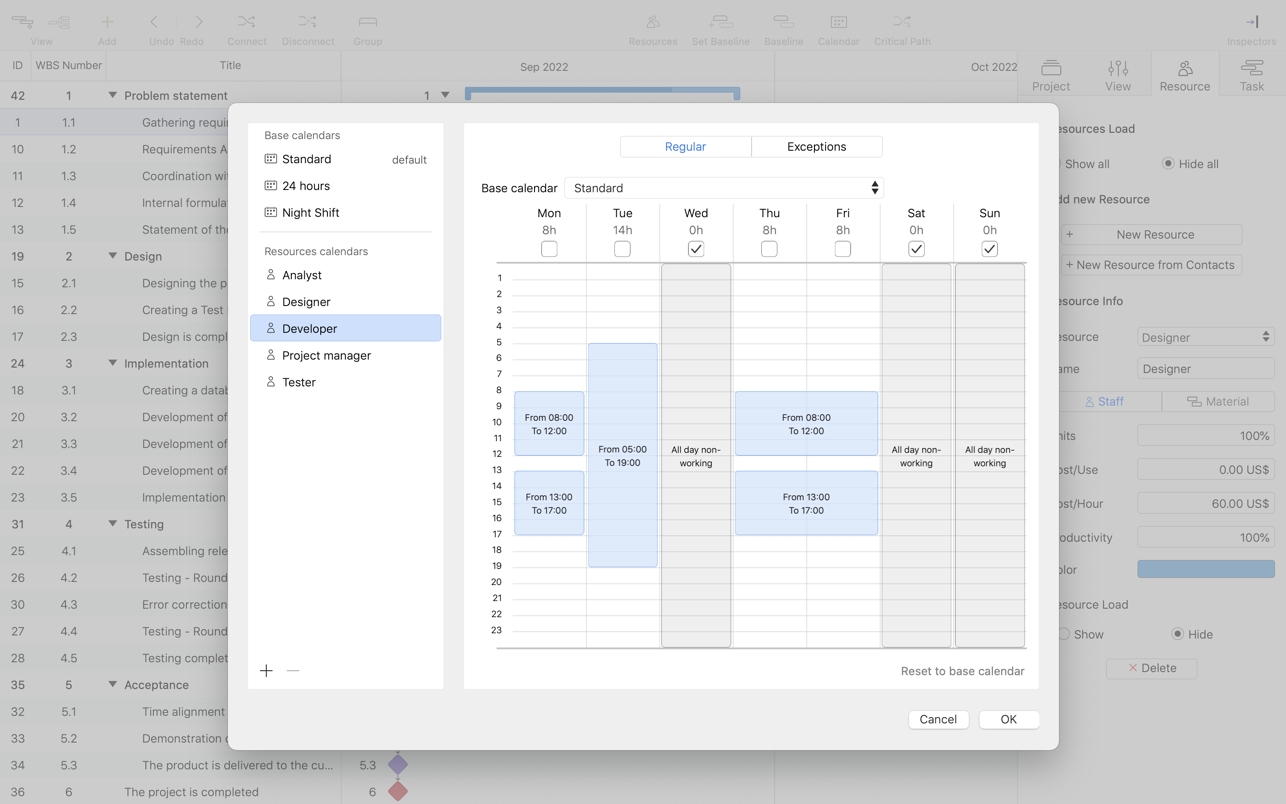Open the Calendar toolbar icon

coord(839,22)
